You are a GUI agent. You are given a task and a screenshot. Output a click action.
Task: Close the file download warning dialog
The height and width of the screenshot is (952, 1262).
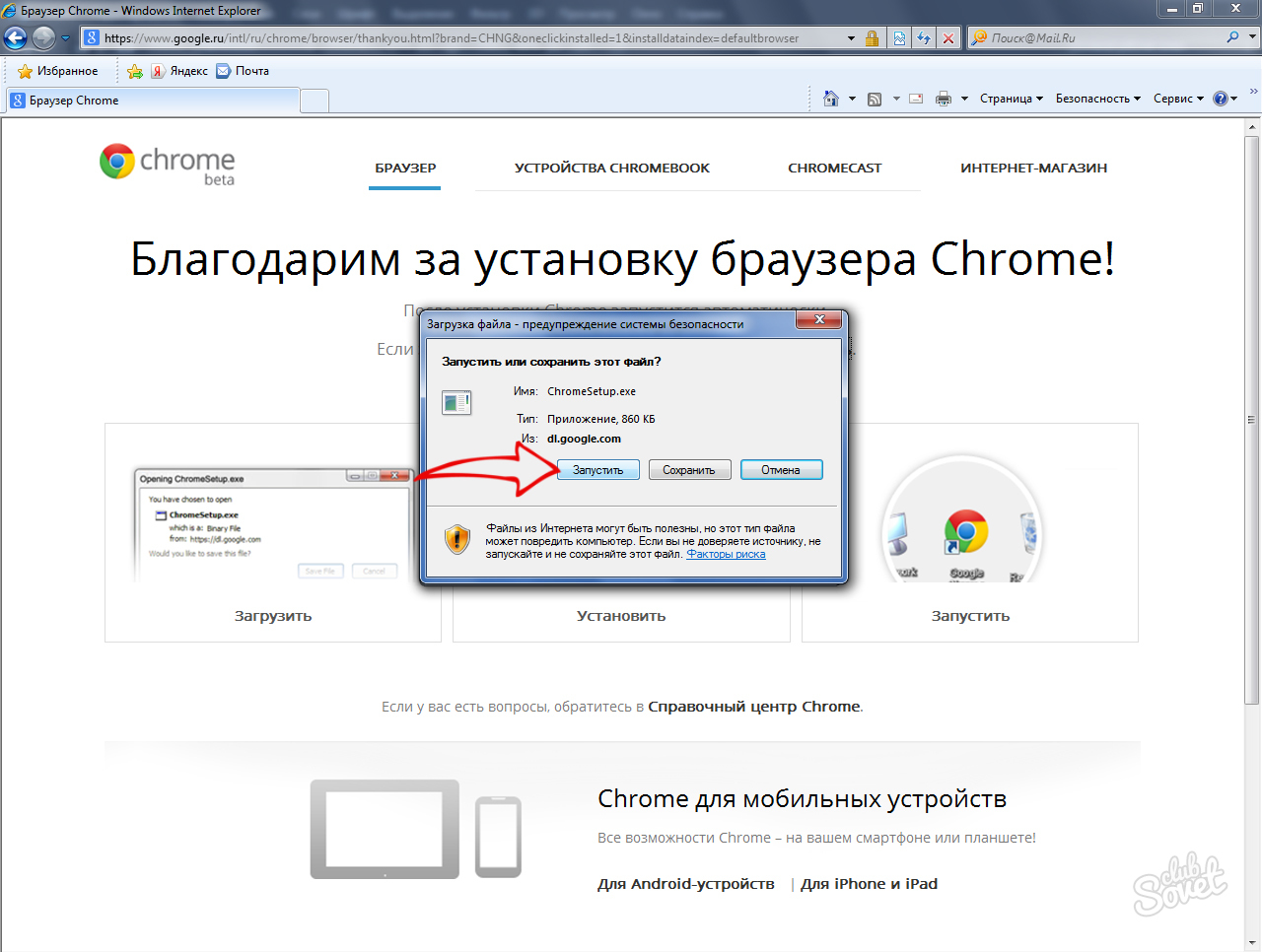click(x=819, y=319)
